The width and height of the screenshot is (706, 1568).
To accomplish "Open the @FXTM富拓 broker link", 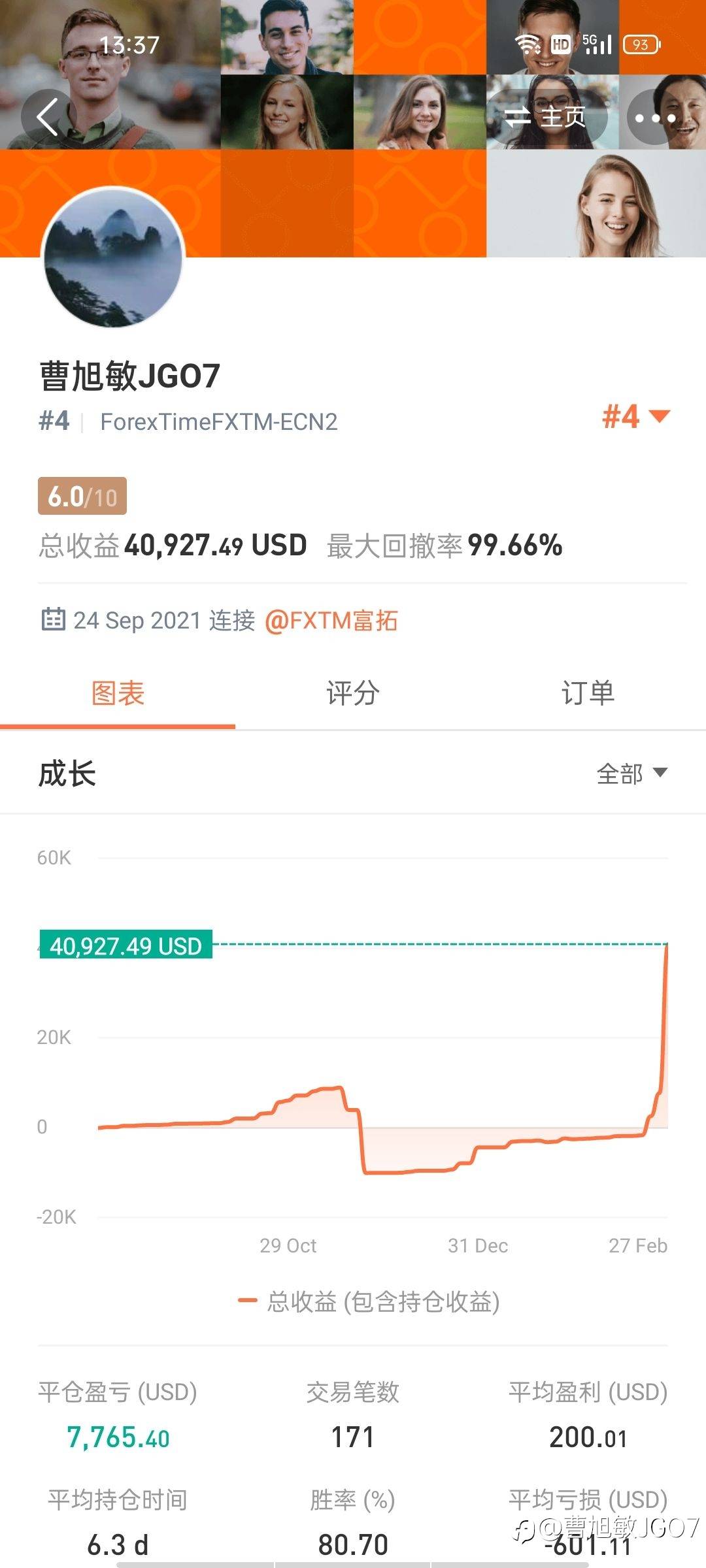I will click(x=331, y=621).
